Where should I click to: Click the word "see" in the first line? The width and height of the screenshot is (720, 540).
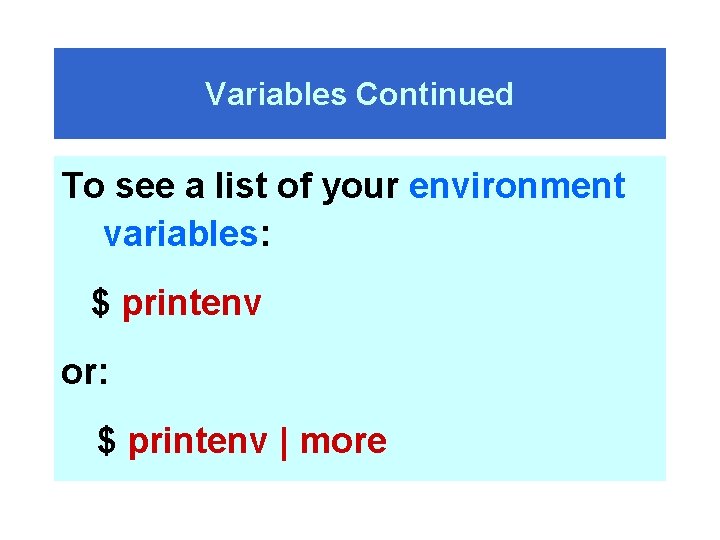(145, 188)
